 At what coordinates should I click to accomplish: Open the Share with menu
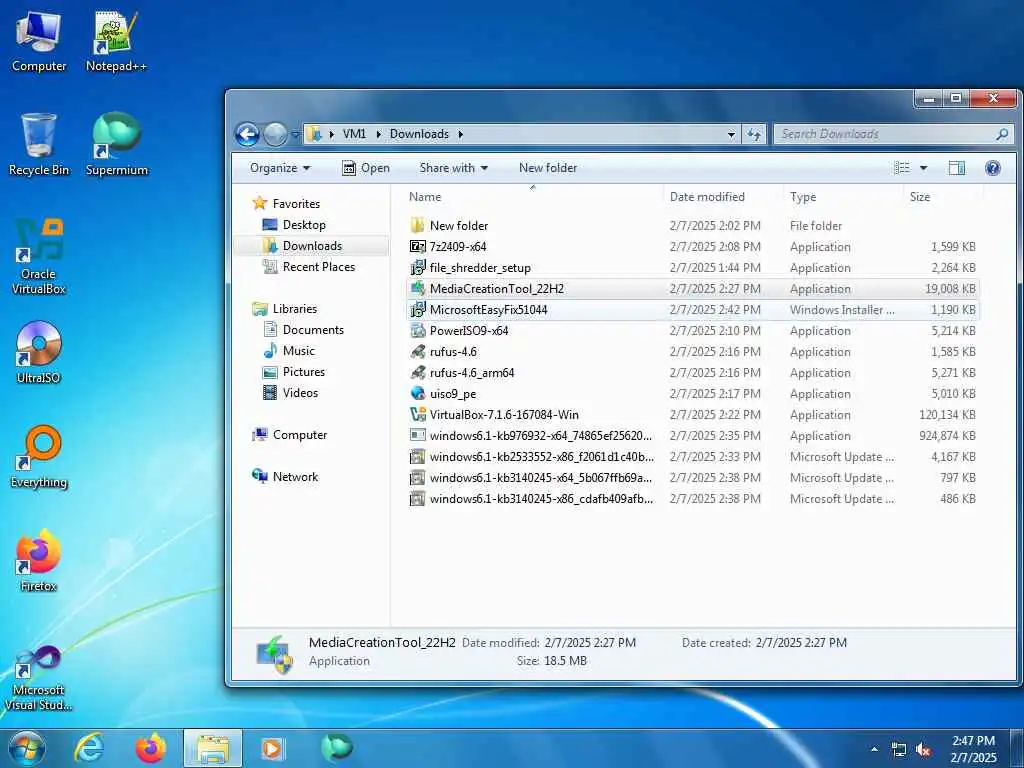point(453,168)
